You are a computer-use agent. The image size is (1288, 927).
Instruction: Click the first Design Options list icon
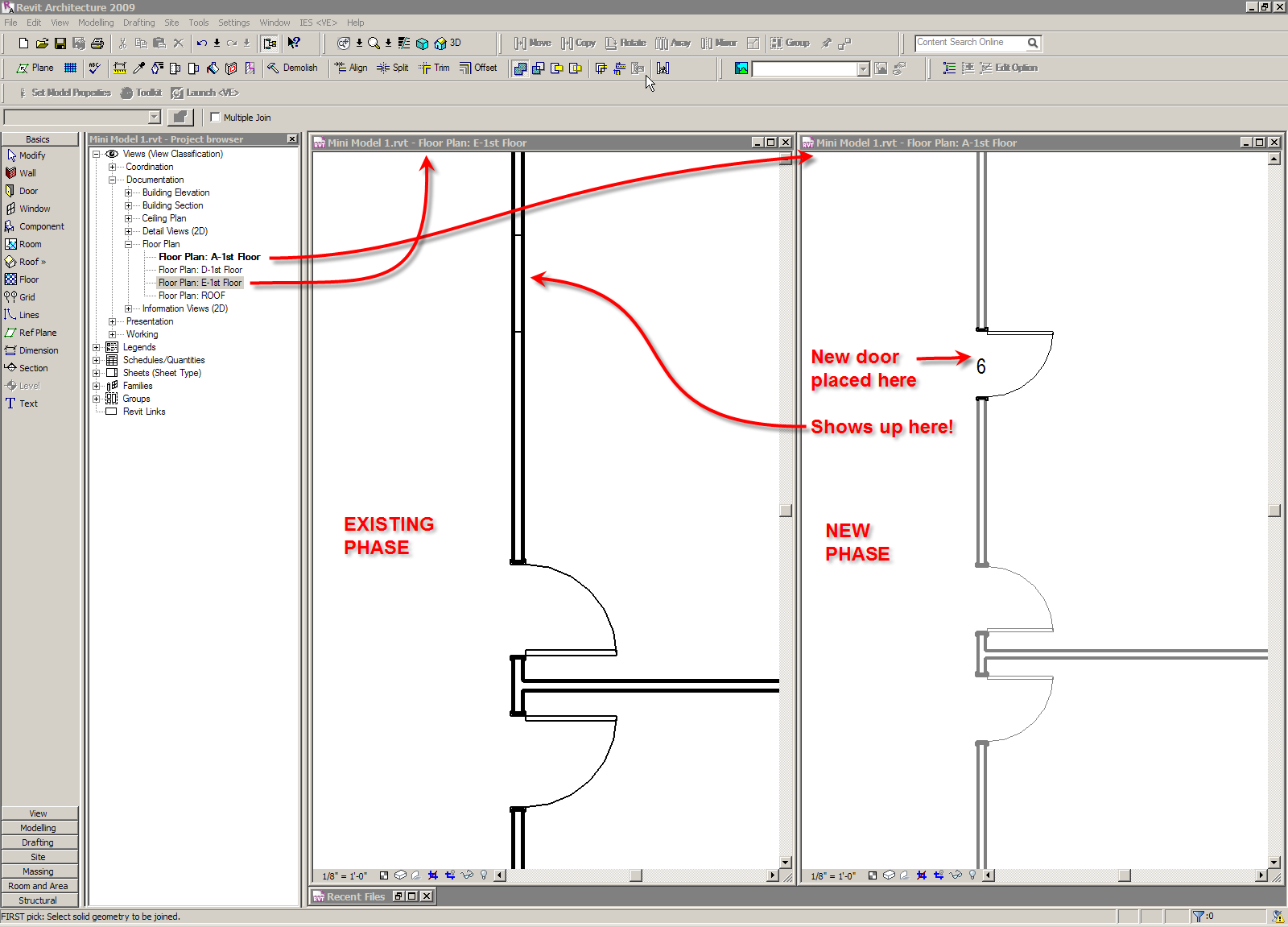pos(949,68)
